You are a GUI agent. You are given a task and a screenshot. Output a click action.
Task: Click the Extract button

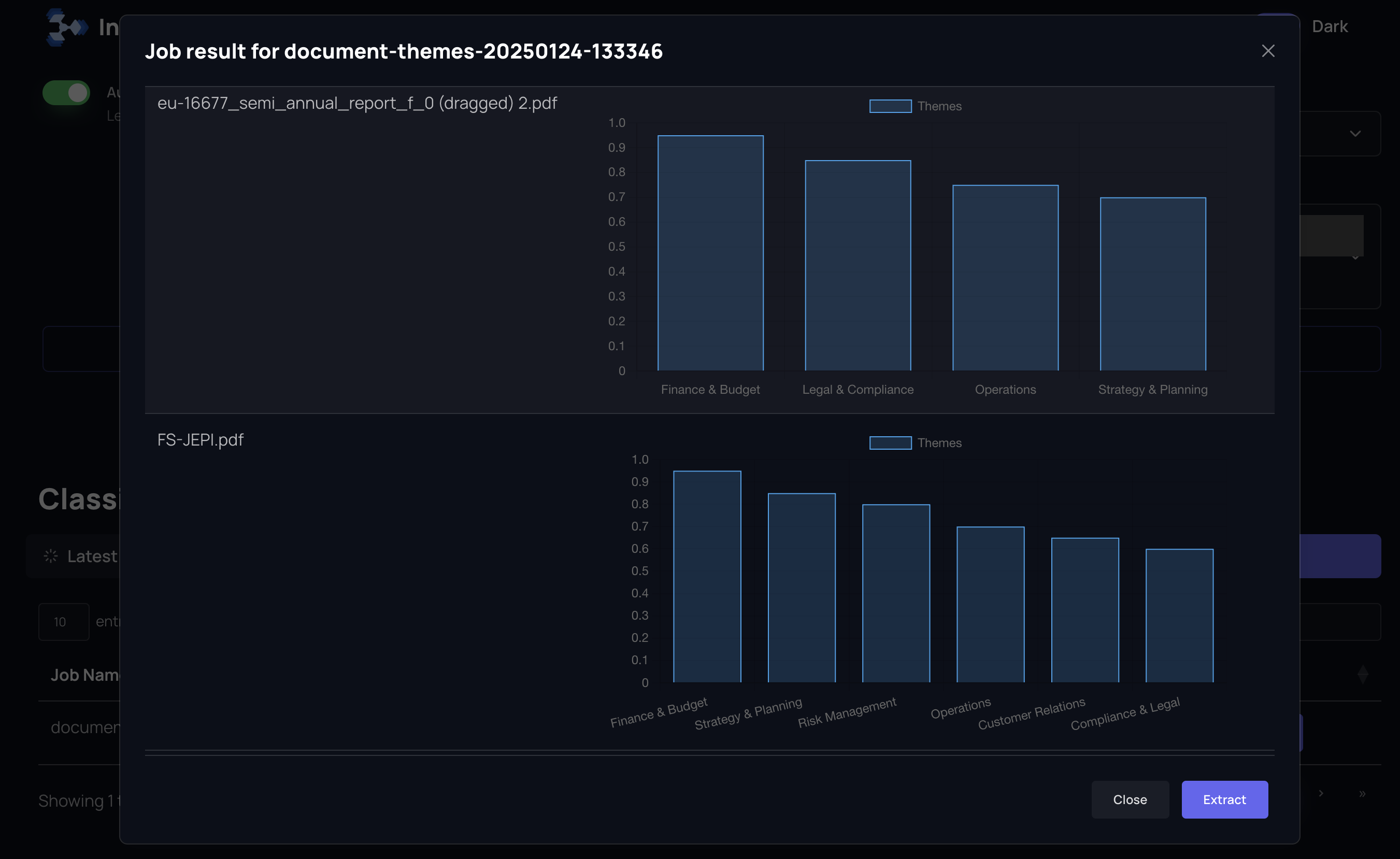point(1224,799)
